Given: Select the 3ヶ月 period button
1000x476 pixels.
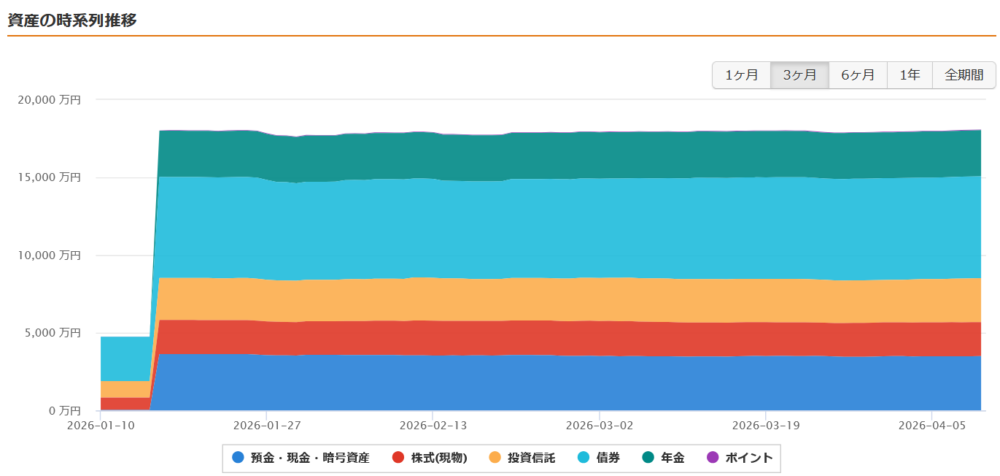Looking at the screenshot, I should click(x=799, y=75).
